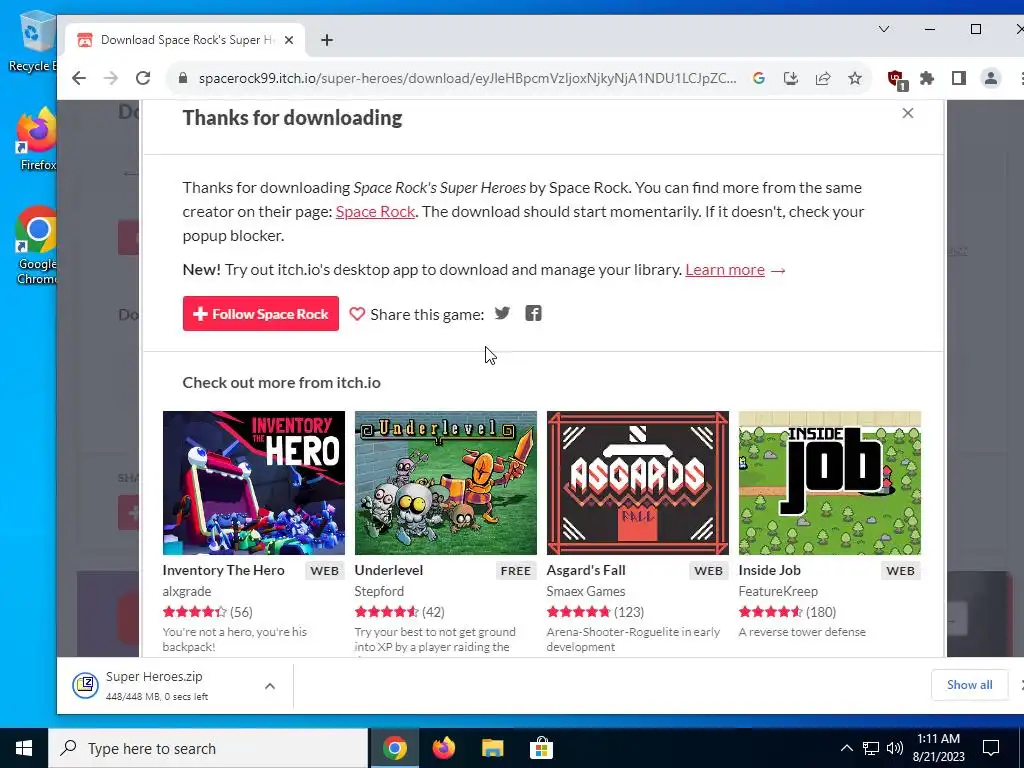The height and width of the screenshot is (768, 1024).
Task: Open Firefox from the taskbar
Action: coord(443,748)
